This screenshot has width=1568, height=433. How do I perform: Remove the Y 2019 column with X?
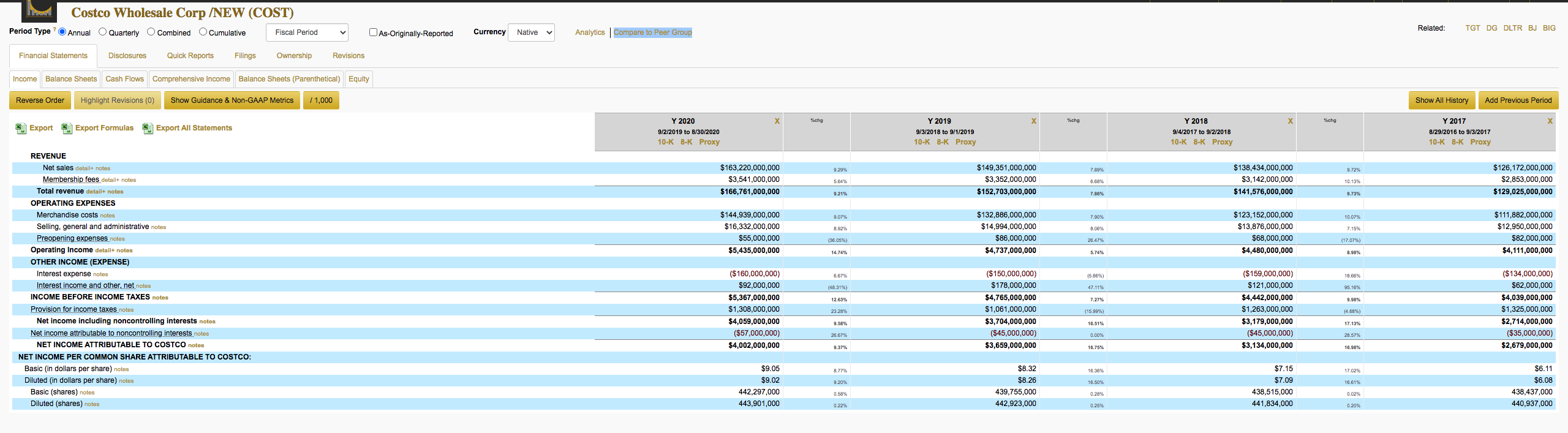pyautogui.click(x=1034, y=121)
